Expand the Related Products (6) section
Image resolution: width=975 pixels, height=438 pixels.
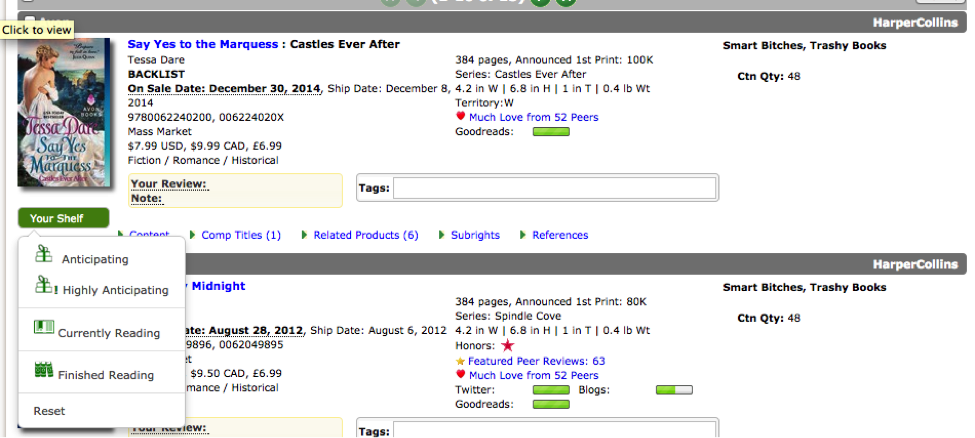coord(365,235)
